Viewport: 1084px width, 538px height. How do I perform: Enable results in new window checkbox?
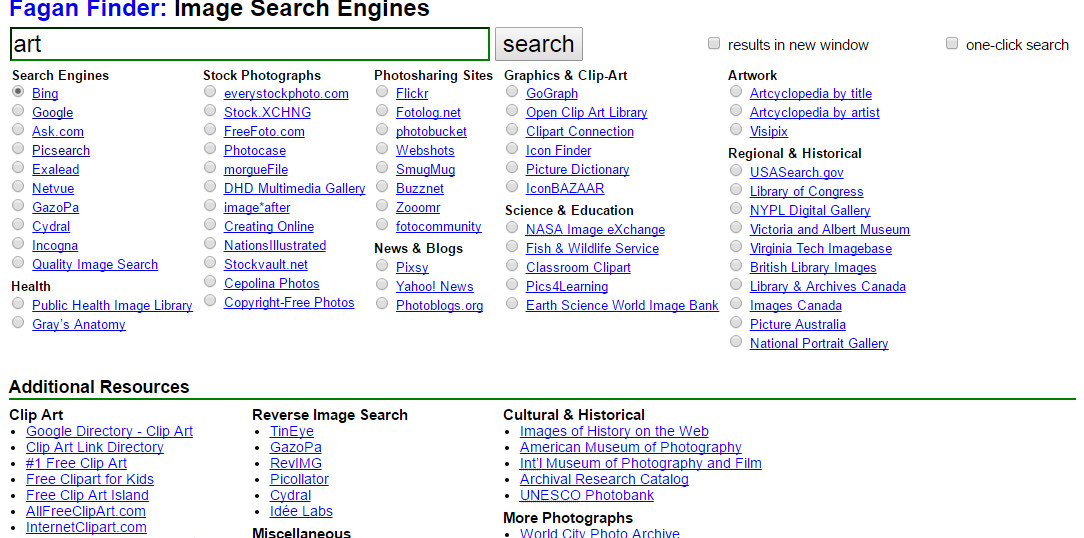[x=714, y=44]
